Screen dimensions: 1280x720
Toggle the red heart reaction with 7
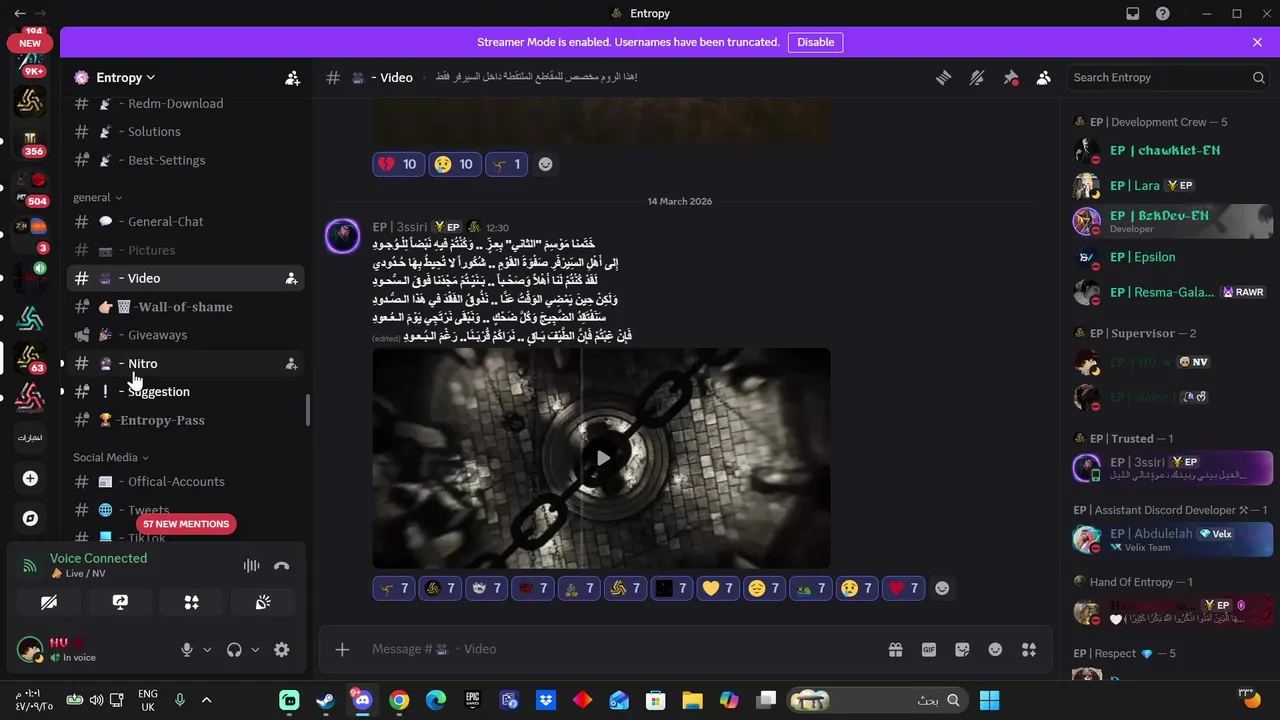click(x=903, y=588)
